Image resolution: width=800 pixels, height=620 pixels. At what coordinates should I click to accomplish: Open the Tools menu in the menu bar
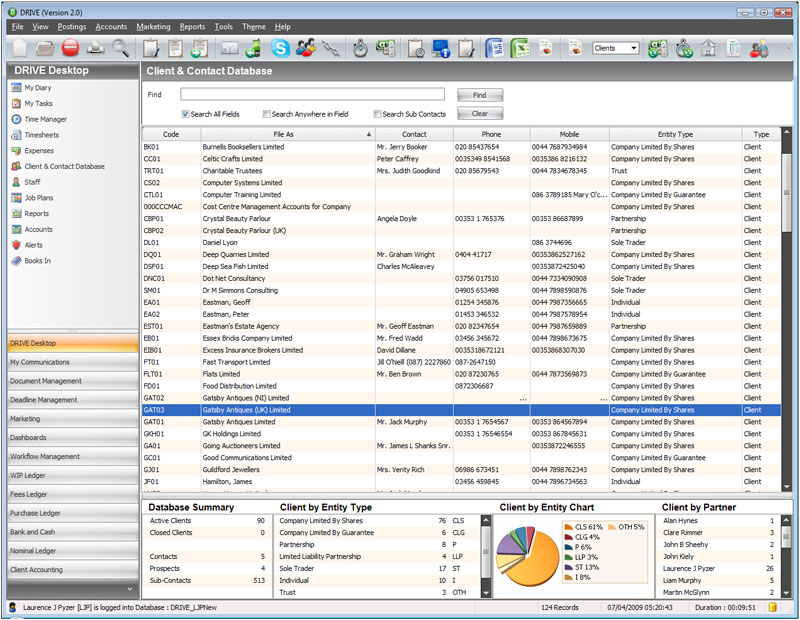[223, 27]
